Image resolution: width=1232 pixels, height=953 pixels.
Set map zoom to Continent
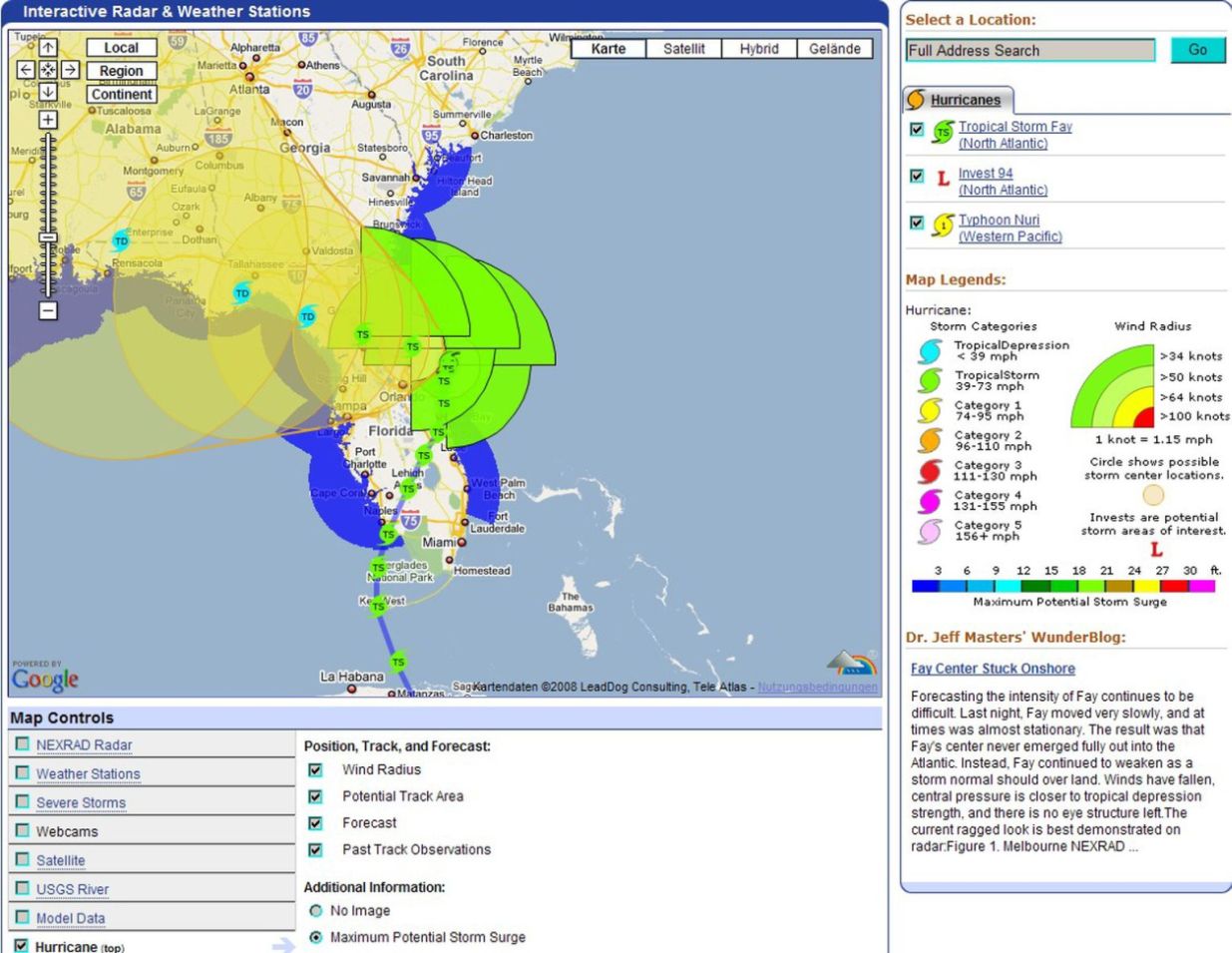(121, 94)
